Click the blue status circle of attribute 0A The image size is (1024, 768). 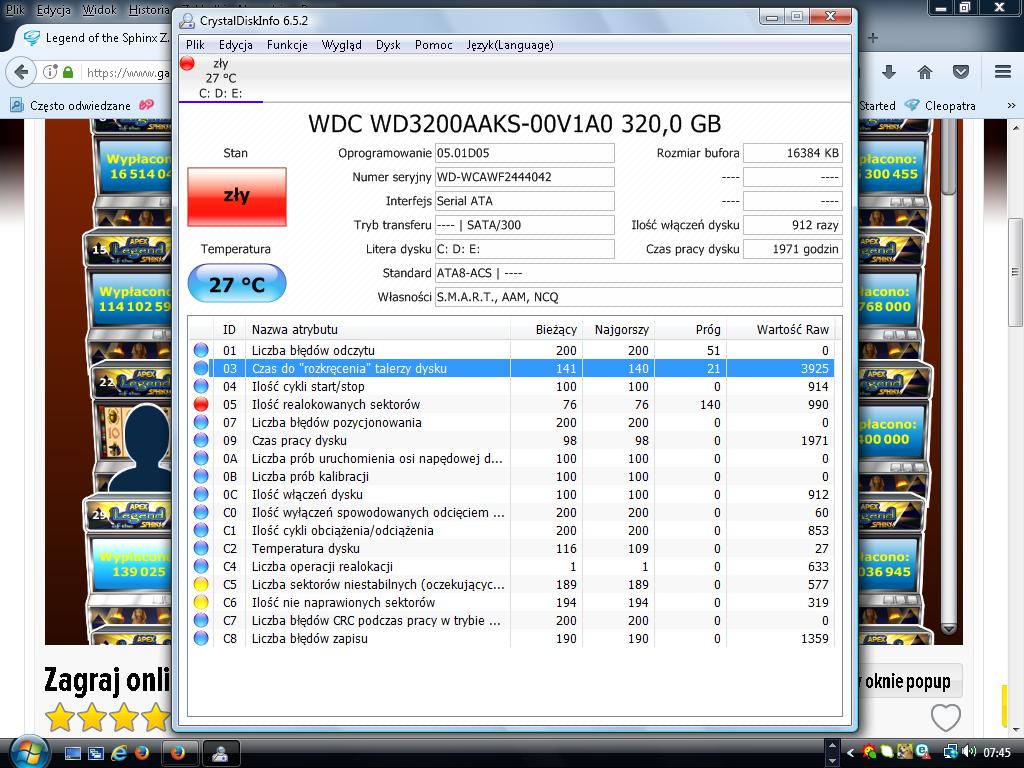(201, 458)
